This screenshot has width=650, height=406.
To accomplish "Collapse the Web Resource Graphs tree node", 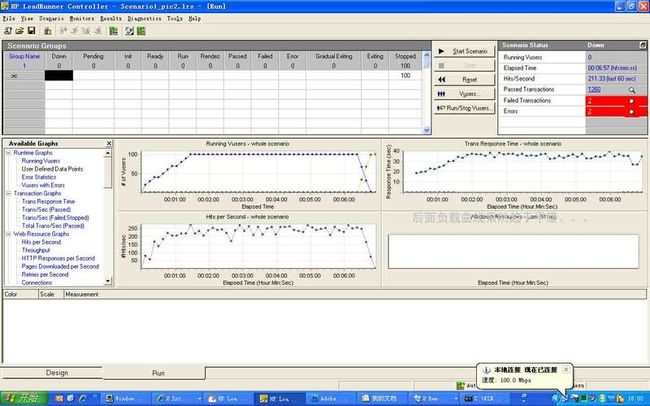I will pos(8,234).
